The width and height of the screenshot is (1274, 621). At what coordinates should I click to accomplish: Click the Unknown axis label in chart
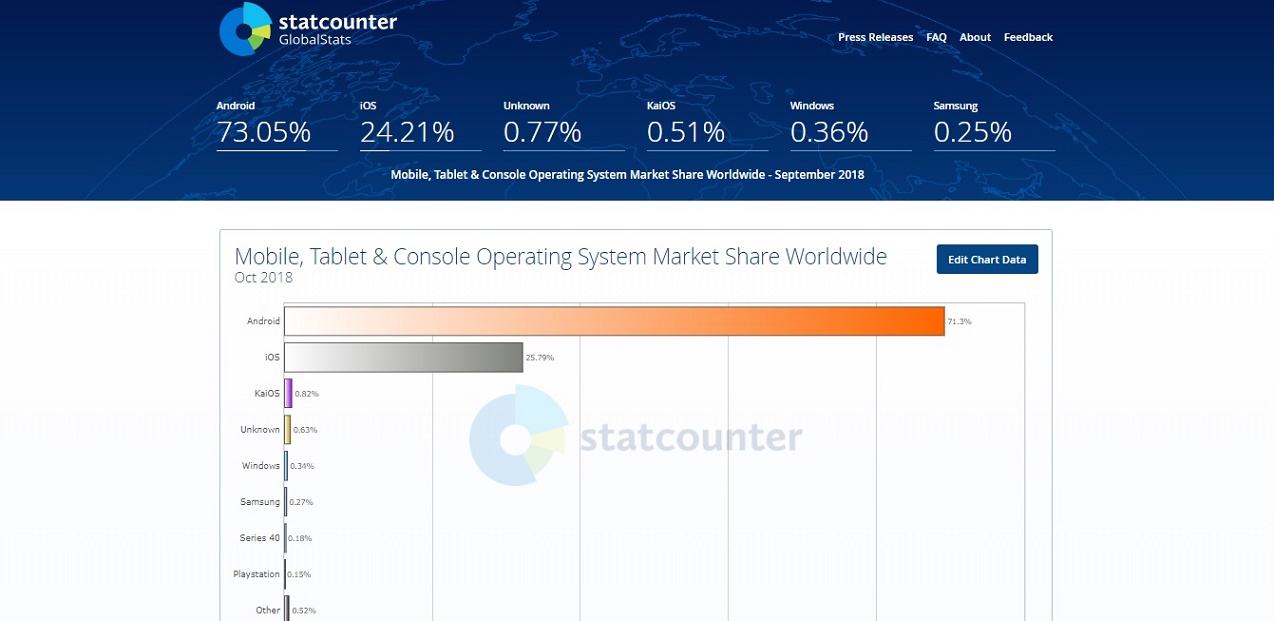(260, 429)
